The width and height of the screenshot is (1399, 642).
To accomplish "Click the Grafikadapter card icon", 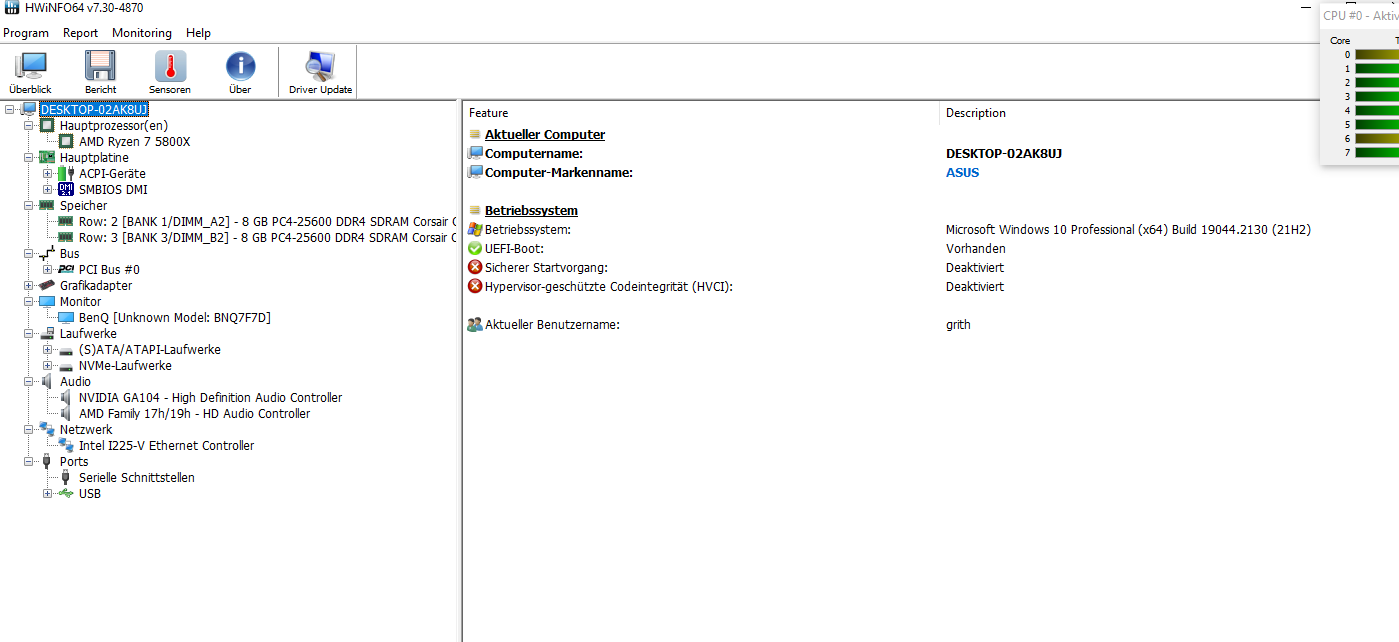I will click(x=47, y=285).
